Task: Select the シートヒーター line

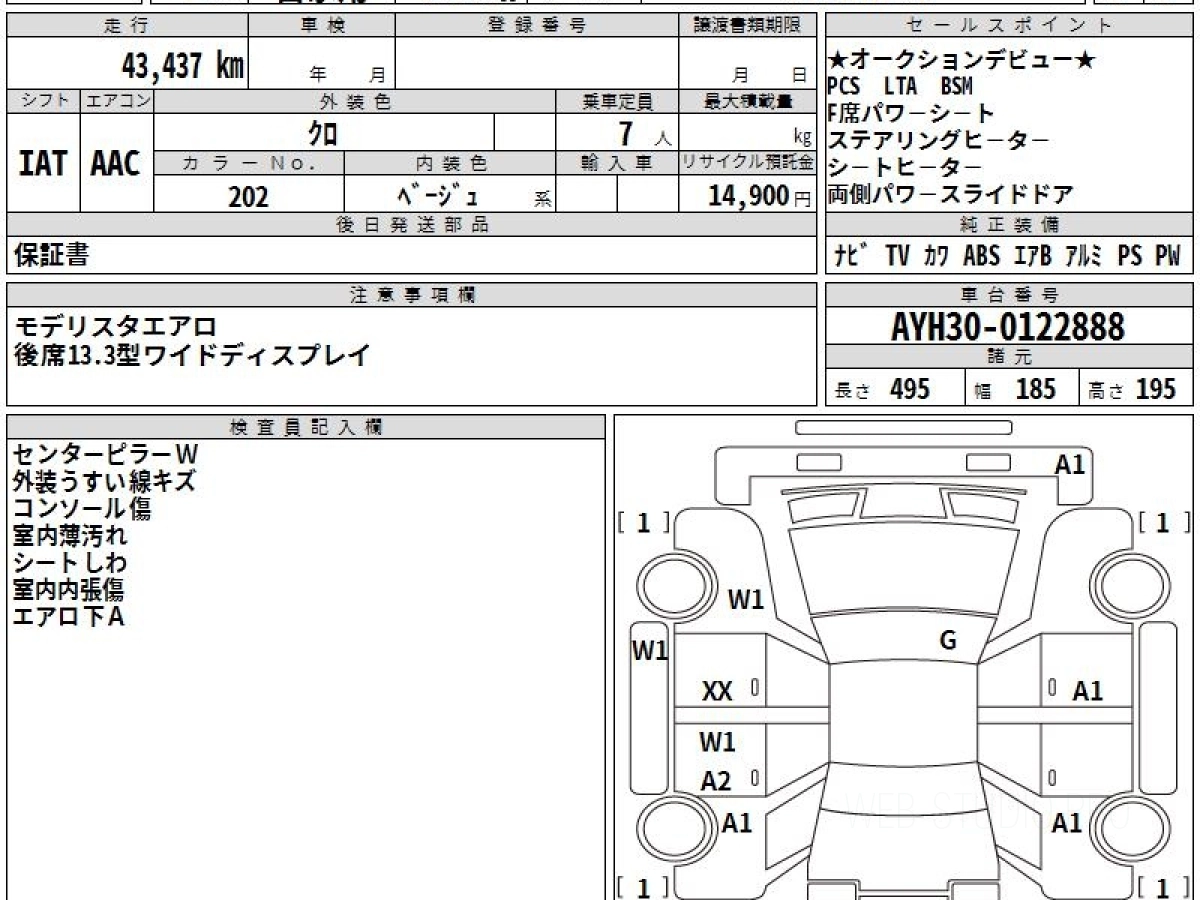Action: pos(906,167)
